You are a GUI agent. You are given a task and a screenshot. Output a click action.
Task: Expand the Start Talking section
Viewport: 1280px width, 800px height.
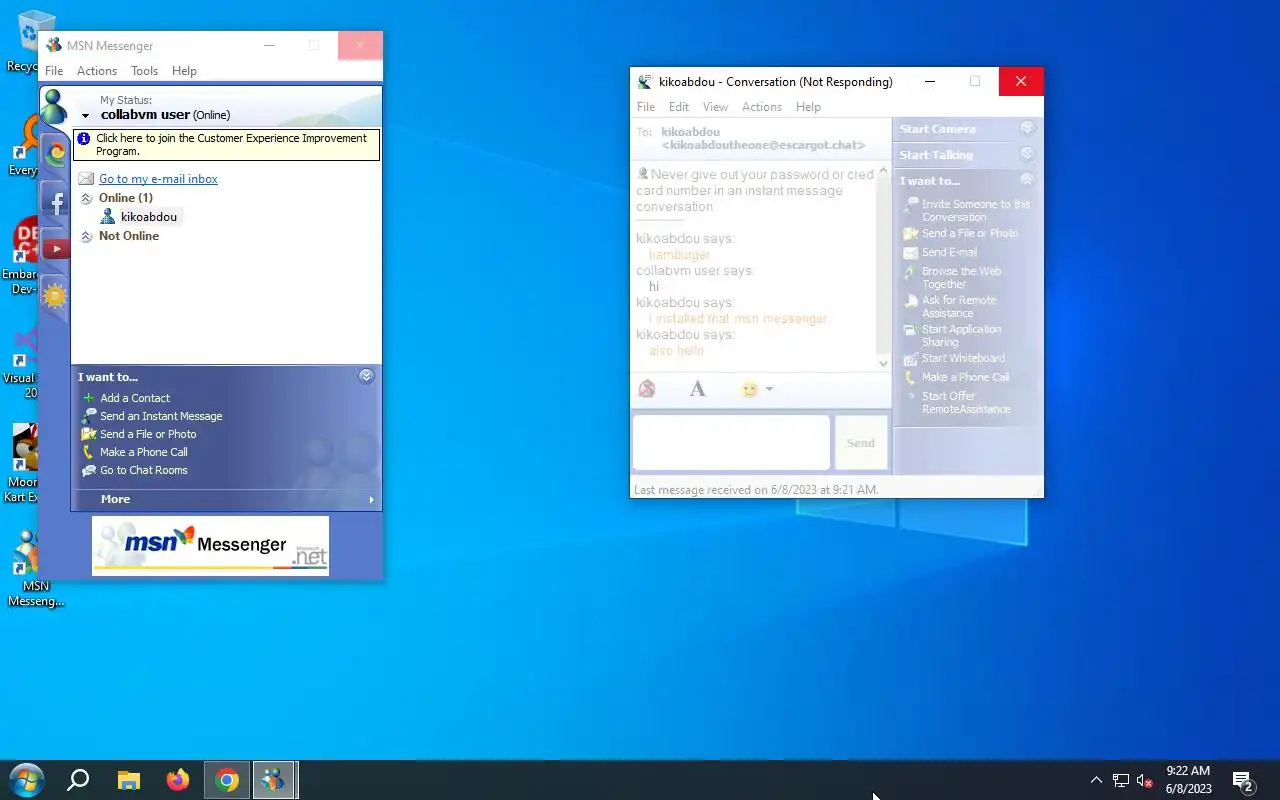pos(1027,155)
